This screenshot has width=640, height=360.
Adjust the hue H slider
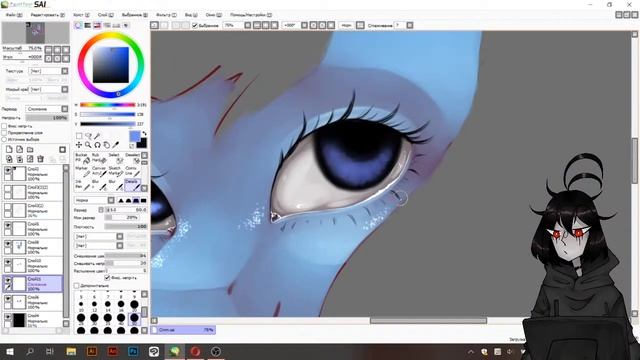(x=107, y=105)
